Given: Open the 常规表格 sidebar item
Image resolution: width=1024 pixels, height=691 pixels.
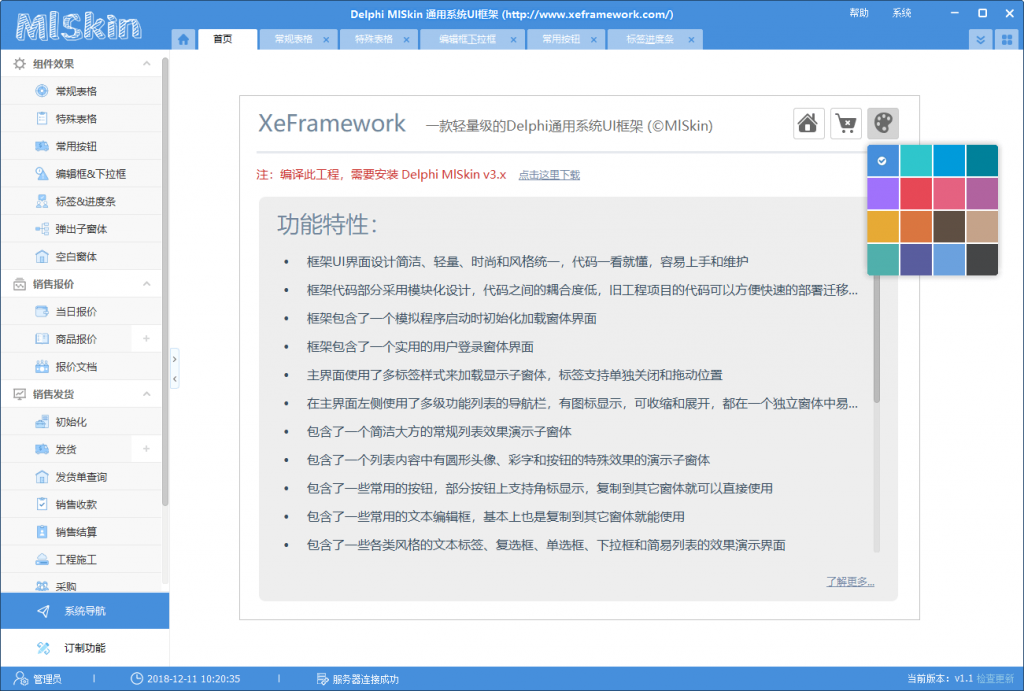Looking at the screenshot, I should pyautogui.click(x=81, y=91).
